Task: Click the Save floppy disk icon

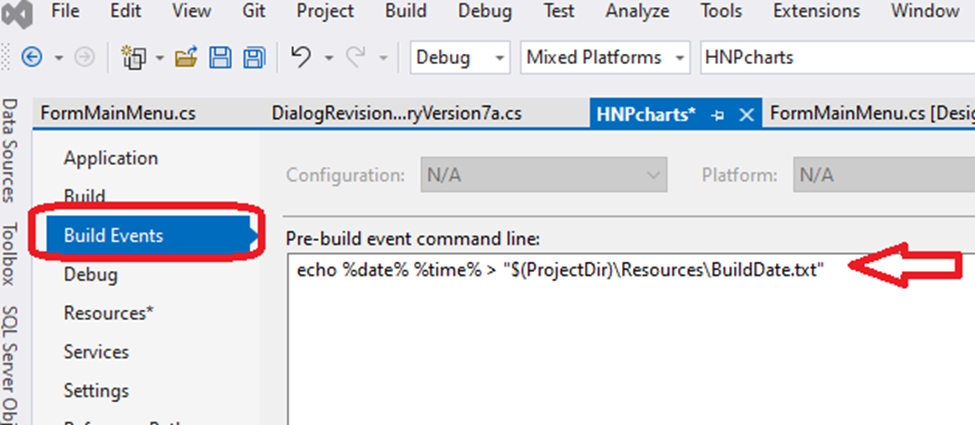Action: pyautogui.click(x=221, y=58)
